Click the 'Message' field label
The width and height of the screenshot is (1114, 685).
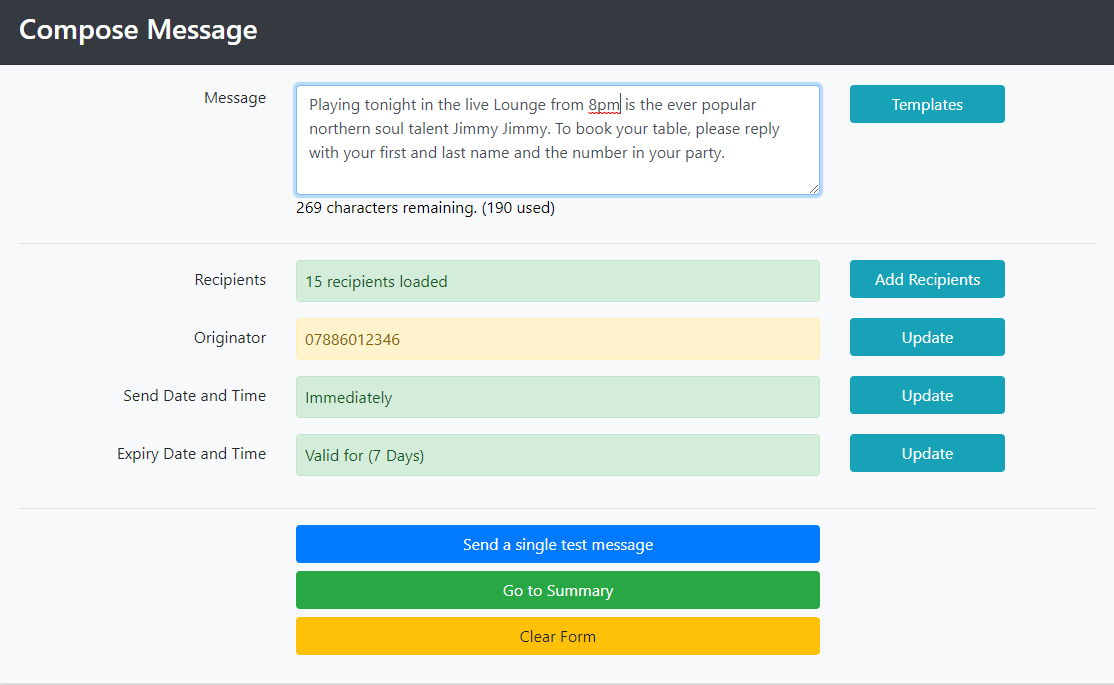point(235,97)
